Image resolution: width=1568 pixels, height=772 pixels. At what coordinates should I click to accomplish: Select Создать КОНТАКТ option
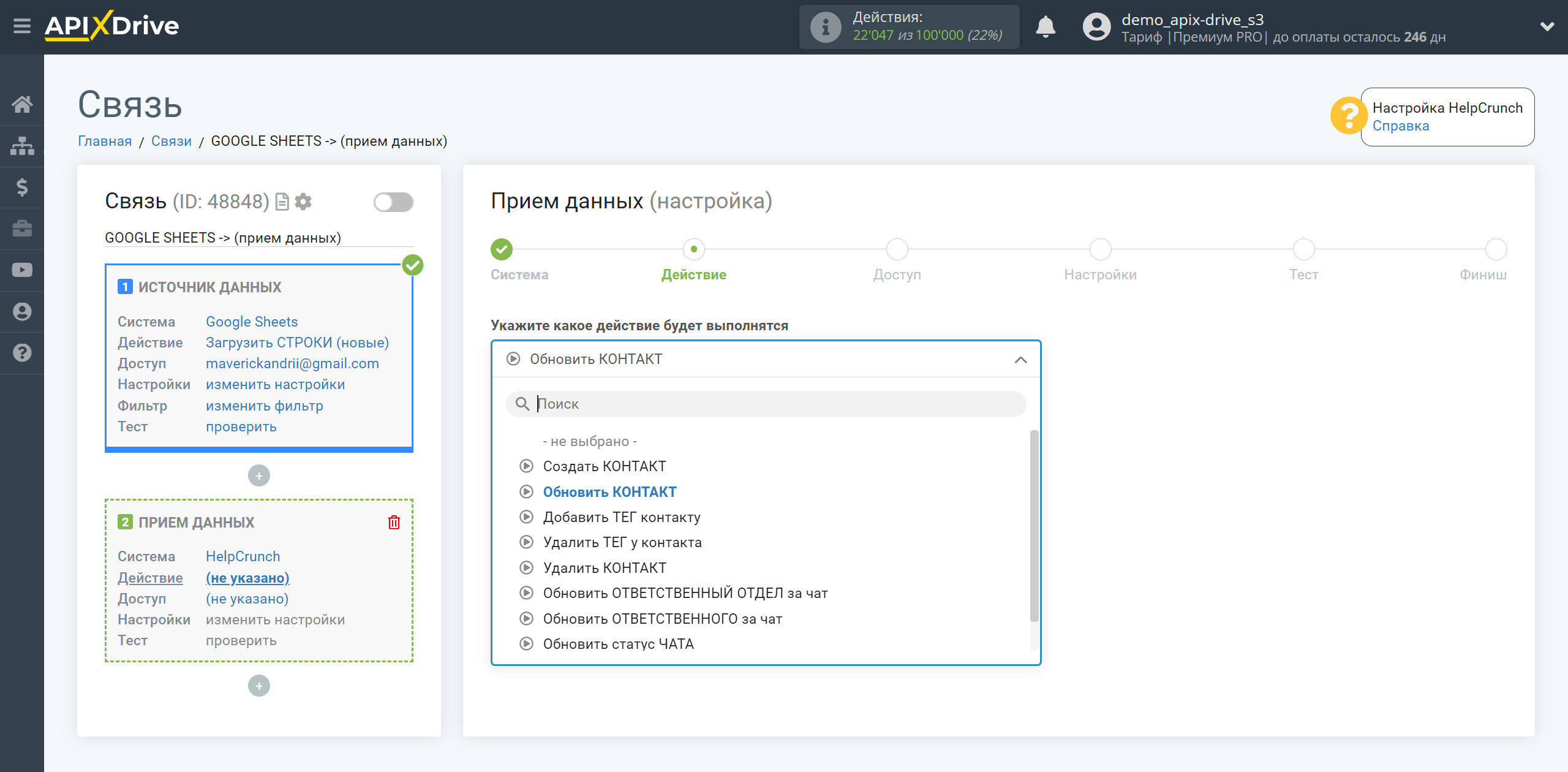pos(604,466)
